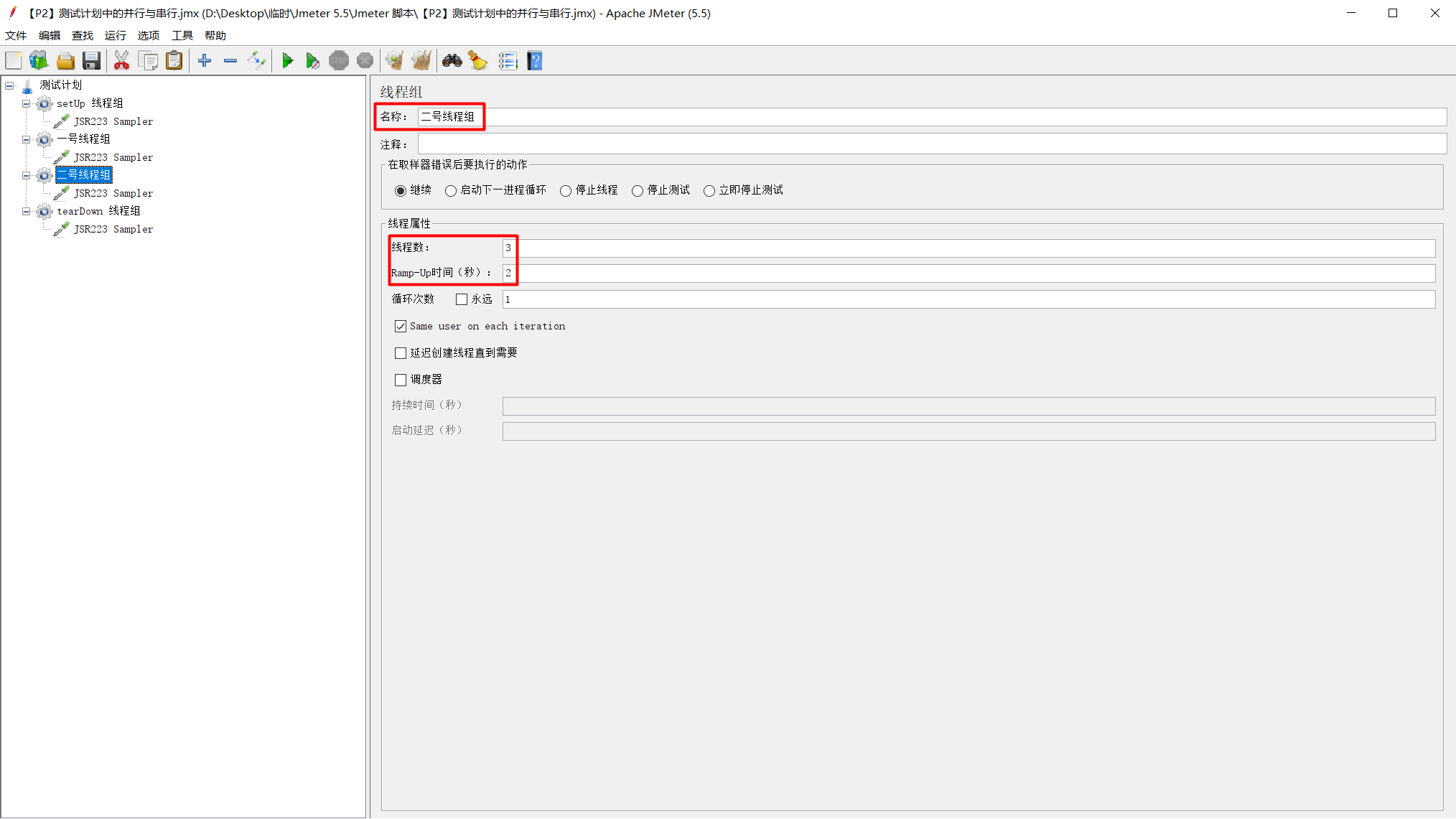Enable 延迟创建线程直到需要 checkbox
The width and height of the screenshot is (1456, 819).
[x=401, y=353]
